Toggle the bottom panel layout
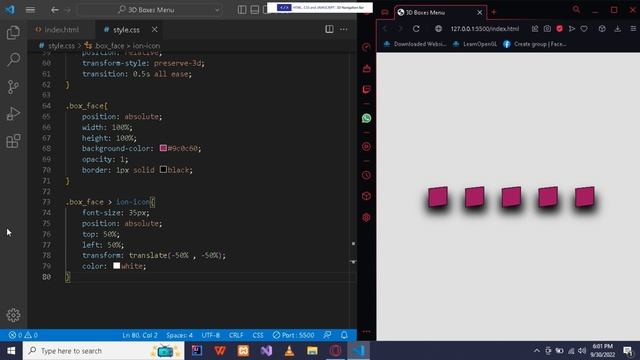This screenshot has height=360, width=640. 255,9
